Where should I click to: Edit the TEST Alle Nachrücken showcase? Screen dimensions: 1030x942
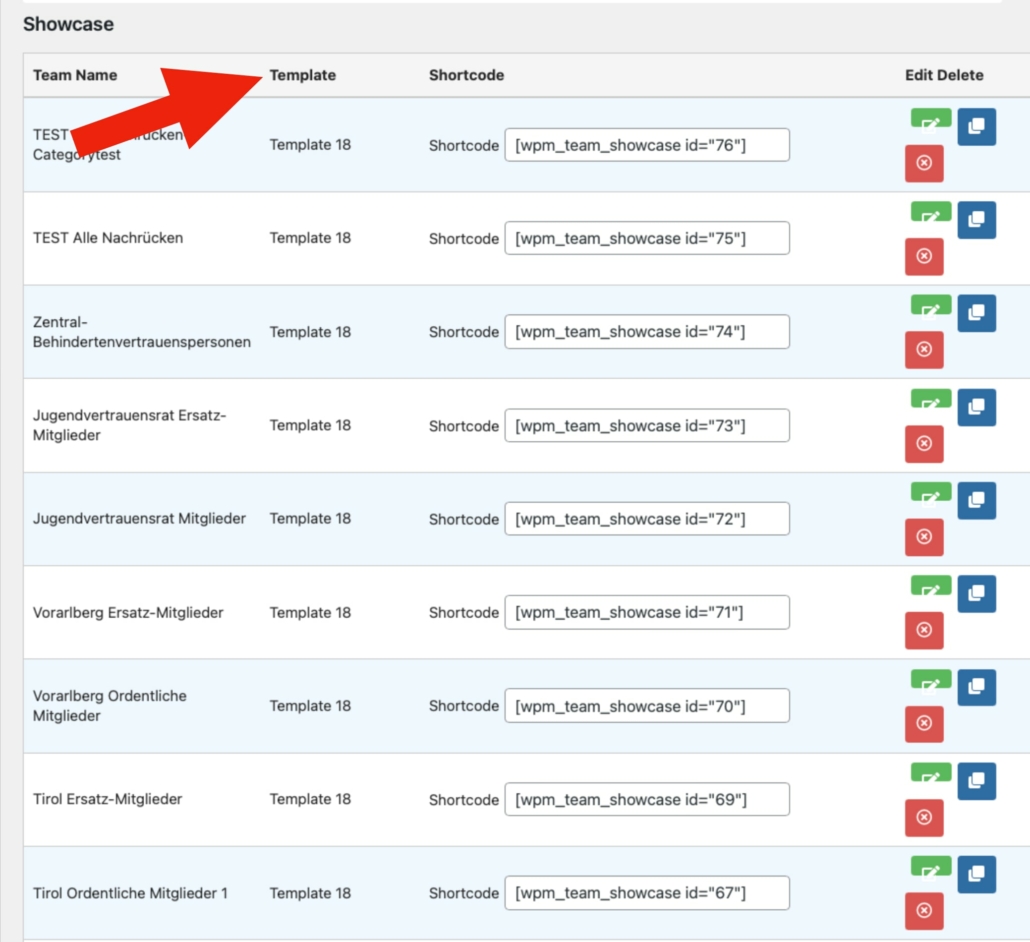(x=930, y=213)
